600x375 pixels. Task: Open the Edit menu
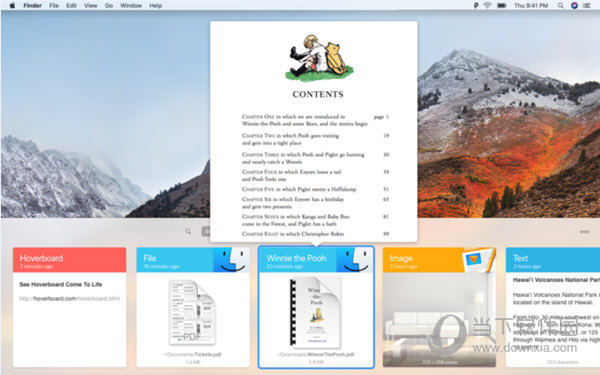[71, 6]
